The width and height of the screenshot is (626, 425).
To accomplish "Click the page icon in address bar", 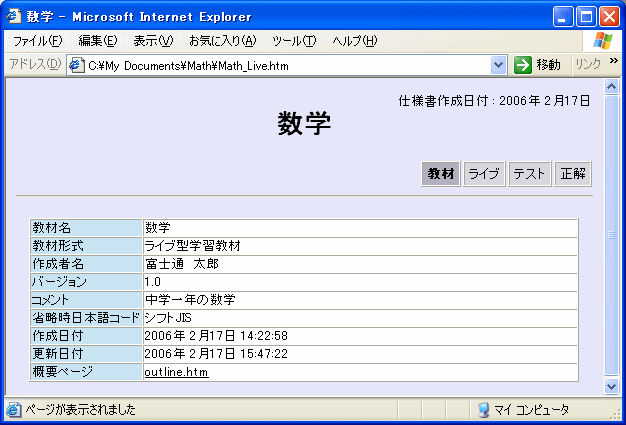I will [x=75, y=65].
